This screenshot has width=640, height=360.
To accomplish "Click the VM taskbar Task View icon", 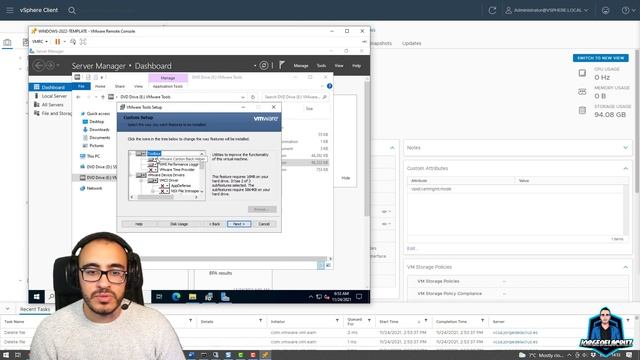I will [159, 297].
